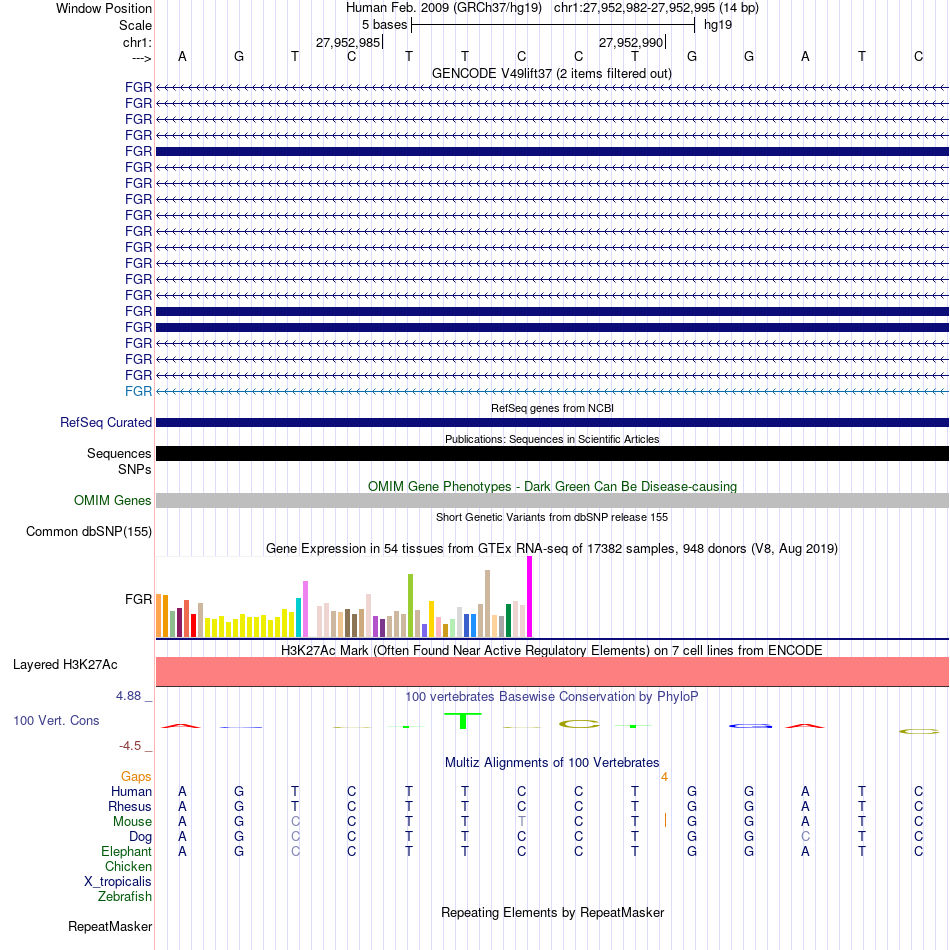Click the "Layered H3K27Ac" label
This screenshot has width=950, height=950.
pos(65,665)
